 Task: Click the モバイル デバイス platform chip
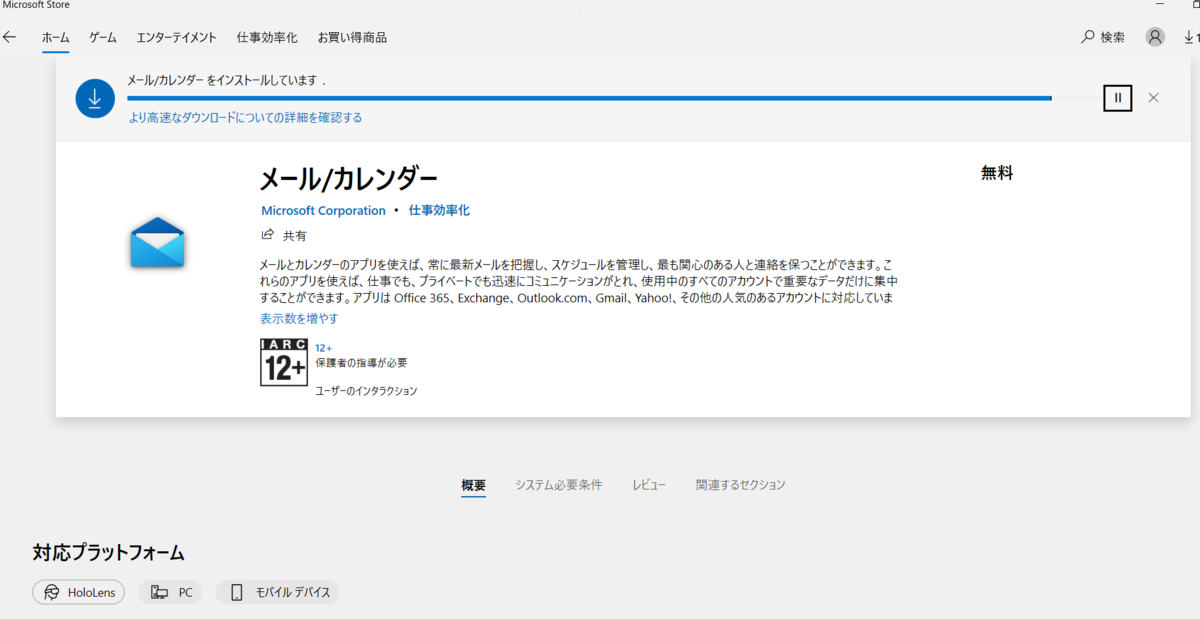point(279,592)
